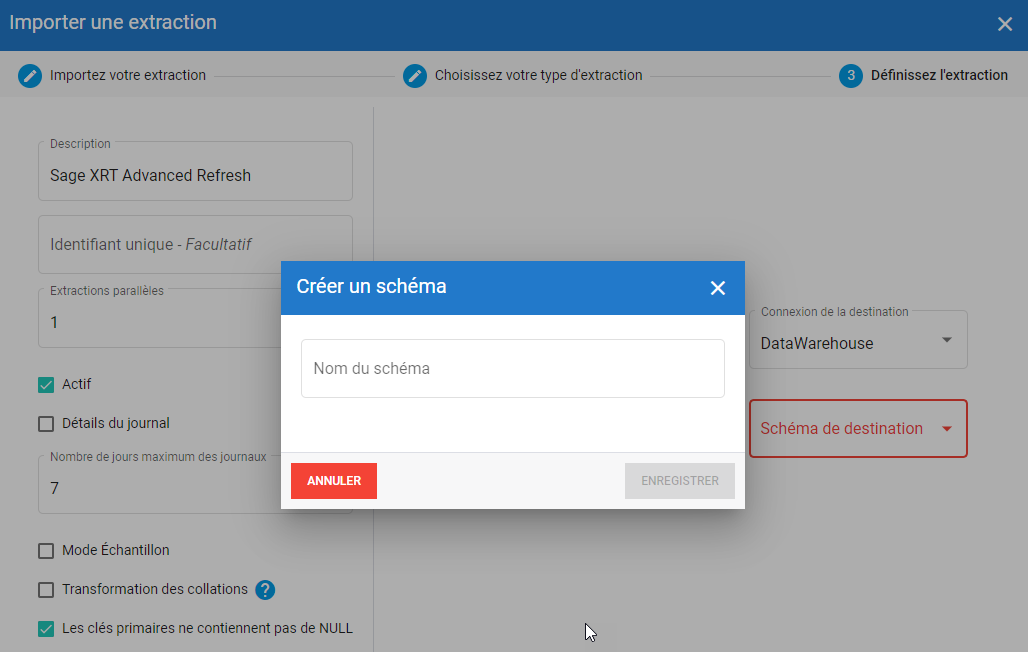Go to Importez votre extraction step label
The width and height of the screenshot is (1028, 652).
[128, 75]
